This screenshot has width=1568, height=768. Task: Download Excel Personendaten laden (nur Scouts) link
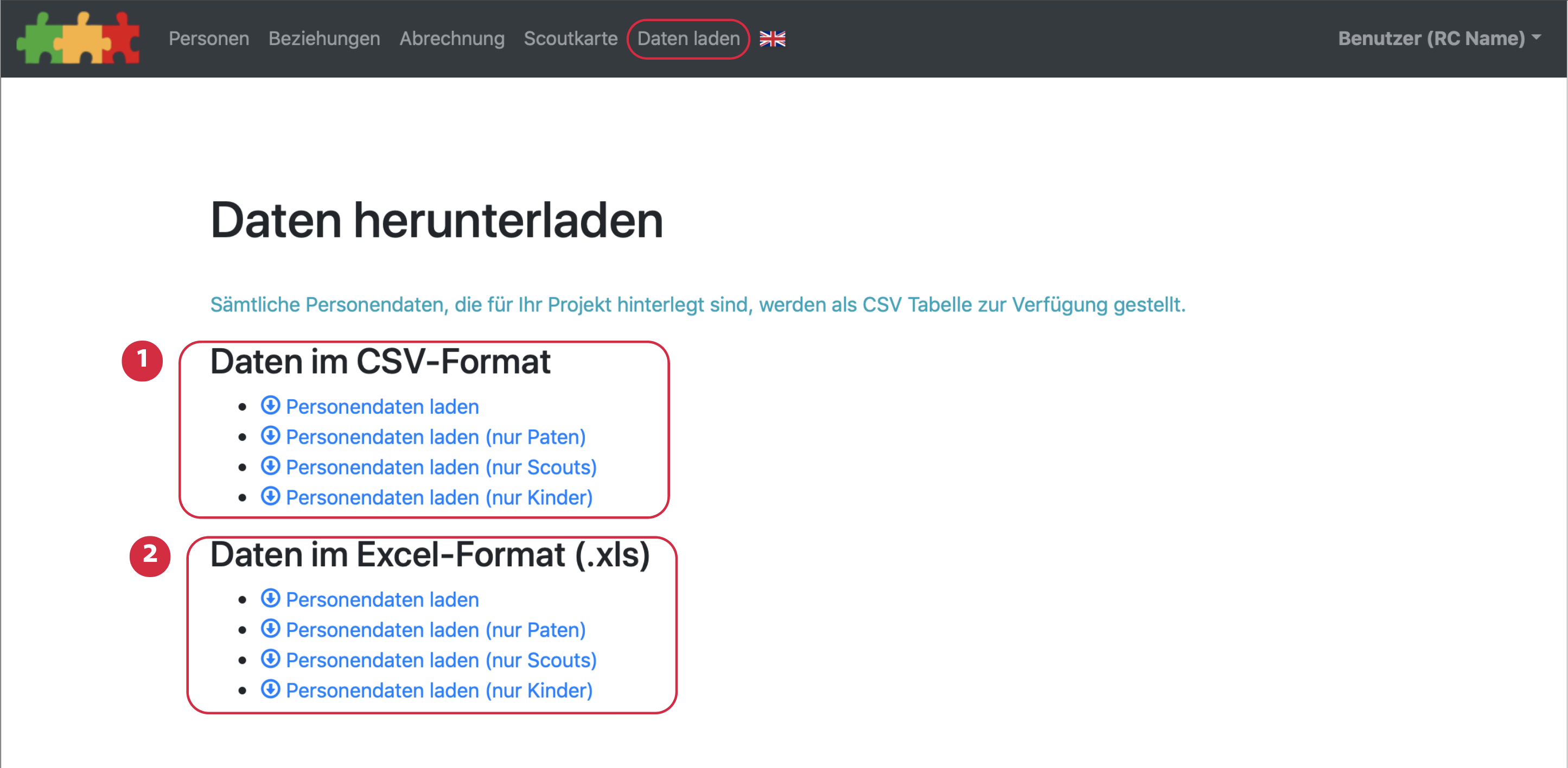[x=441, y=660]
